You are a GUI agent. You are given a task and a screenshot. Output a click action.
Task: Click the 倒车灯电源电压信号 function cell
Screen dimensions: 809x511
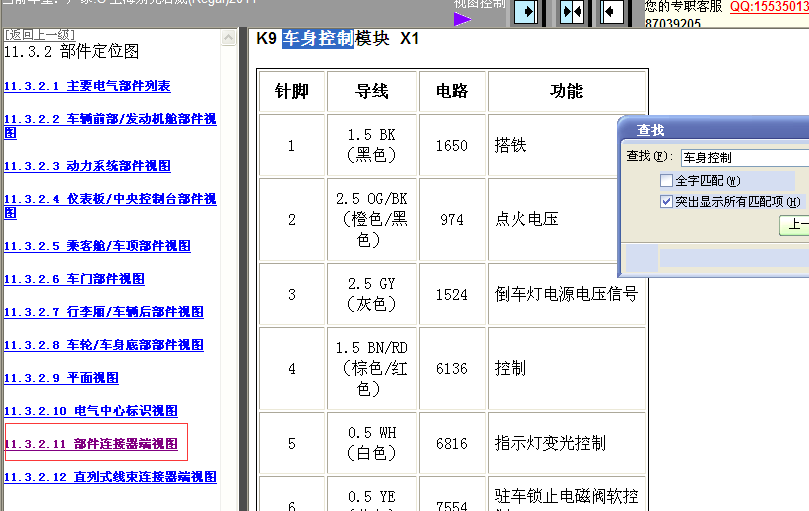click(x=567, y=294)
